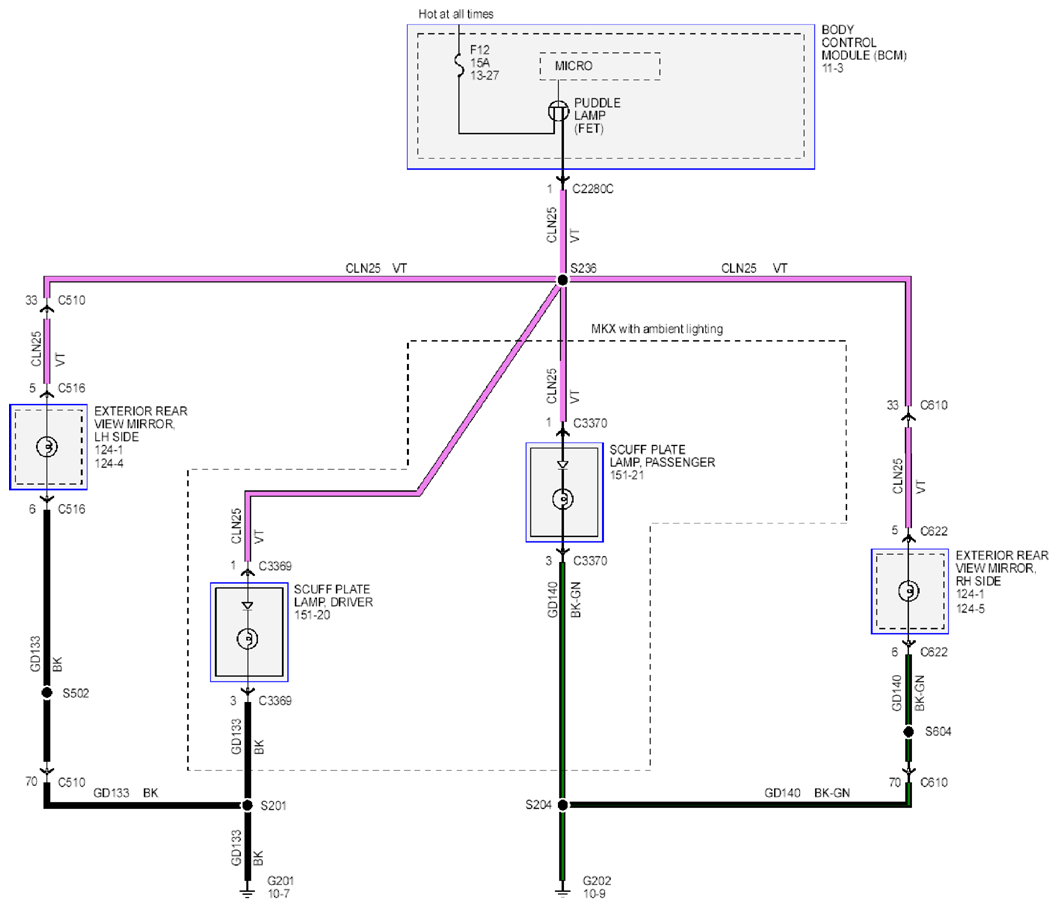Open Scuff Plate Lamp Driver 151-20 reference
Image resolution: width=1058 pixels, height=908 pixels.
312,615
